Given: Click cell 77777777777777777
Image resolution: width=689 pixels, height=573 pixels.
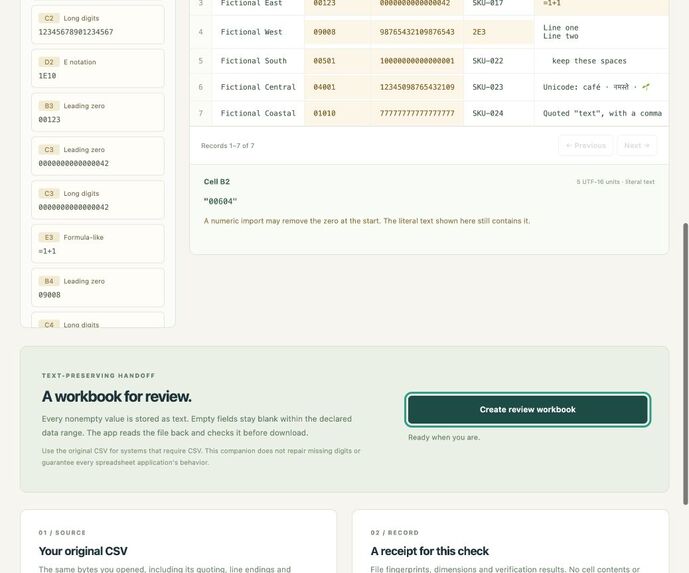Looking at the screenshot, I should click(x=417, y=113).
